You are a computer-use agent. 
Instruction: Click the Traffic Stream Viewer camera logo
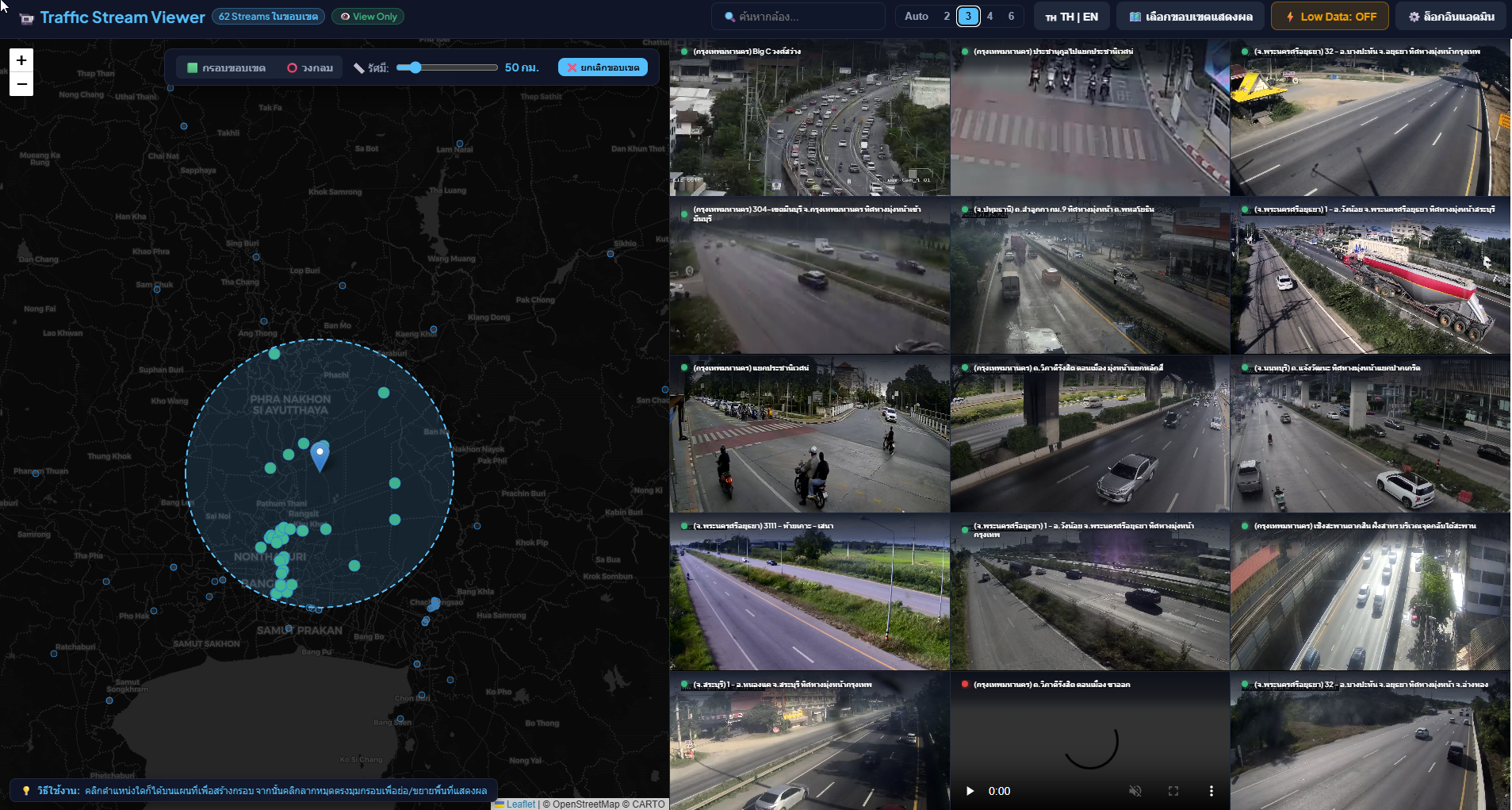coord(27,17)
